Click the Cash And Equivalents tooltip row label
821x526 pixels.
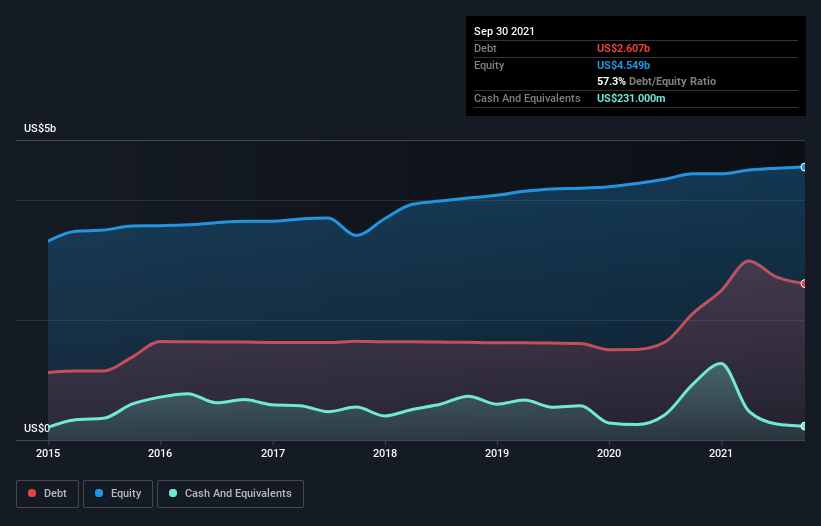pyautogui.click(x=527, y=98)
